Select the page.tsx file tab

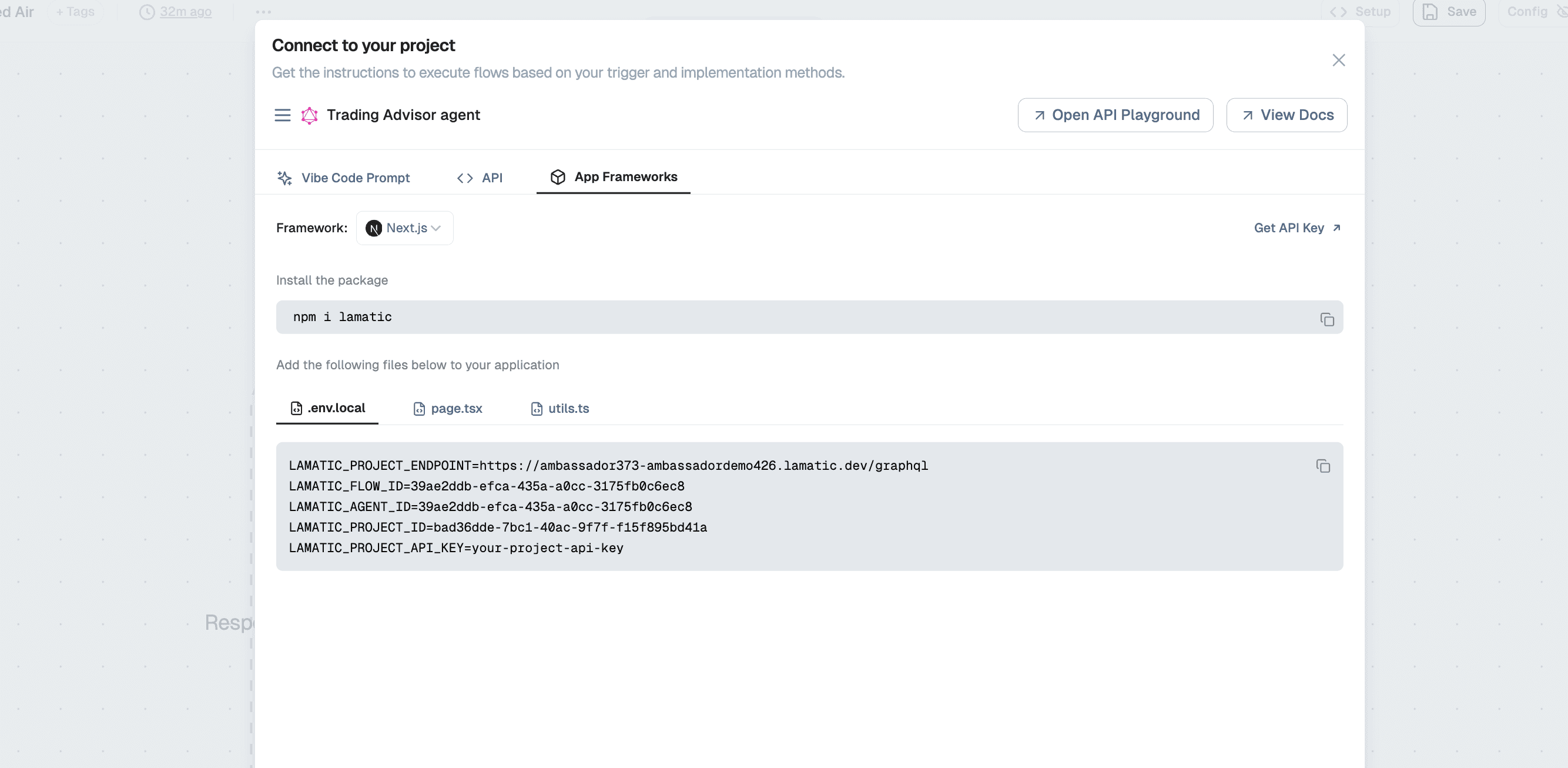tap(447, 409)
